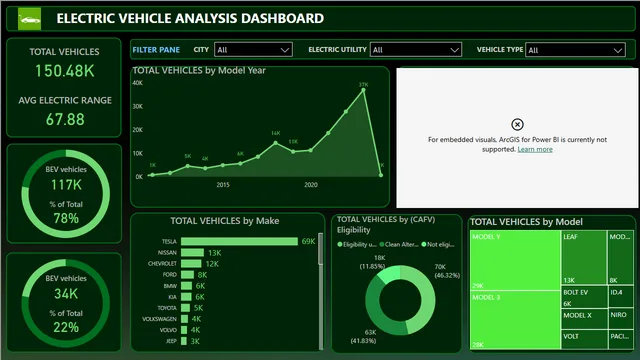Click the LEAF treemap tile
The width and height of the screenshot is (640, 360).
click(584, 258)
